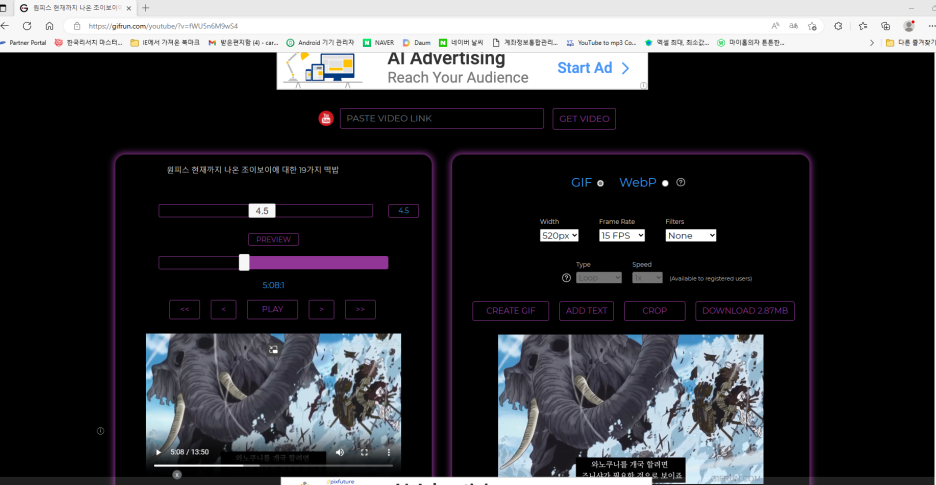Image resolution: width=936 pixels, height=485 pixels.
Task: Click the PLAY button below the timeline
Action: click(272, 309)
